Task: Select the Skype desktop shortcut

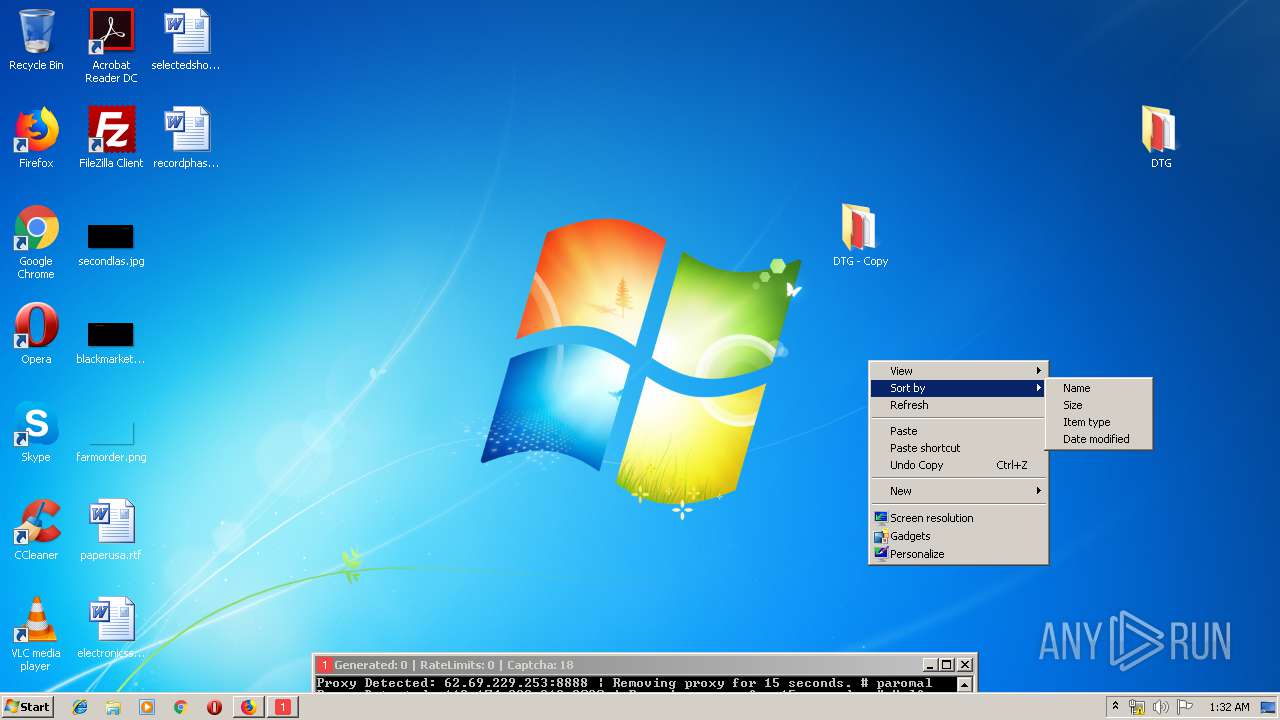Action: (x=36, y=432)
